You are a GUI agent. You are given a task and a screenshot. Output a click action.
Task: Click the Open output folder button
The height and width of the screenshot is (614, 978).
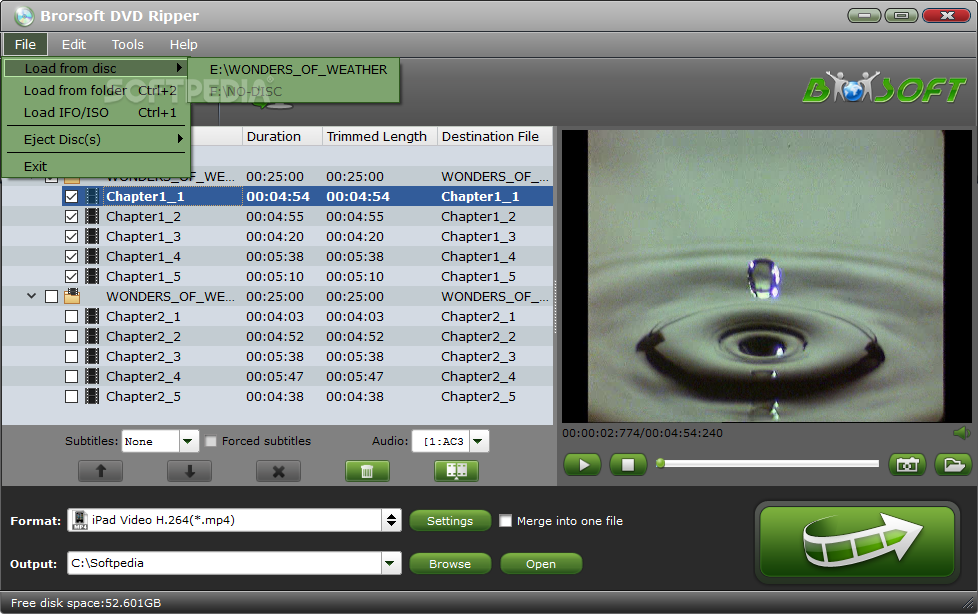click(541, 563)
